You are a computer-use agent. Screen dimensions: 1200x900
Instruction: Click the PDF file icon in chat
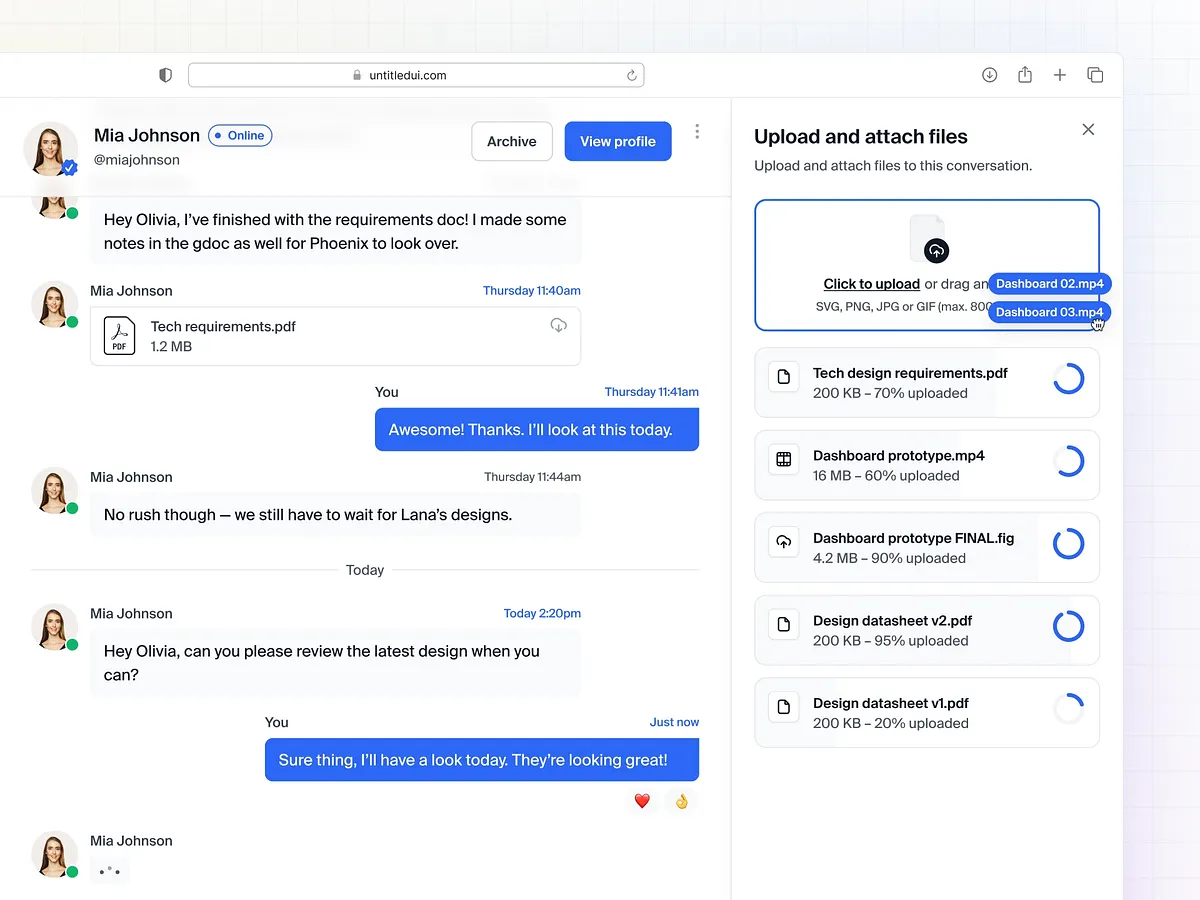119,336
